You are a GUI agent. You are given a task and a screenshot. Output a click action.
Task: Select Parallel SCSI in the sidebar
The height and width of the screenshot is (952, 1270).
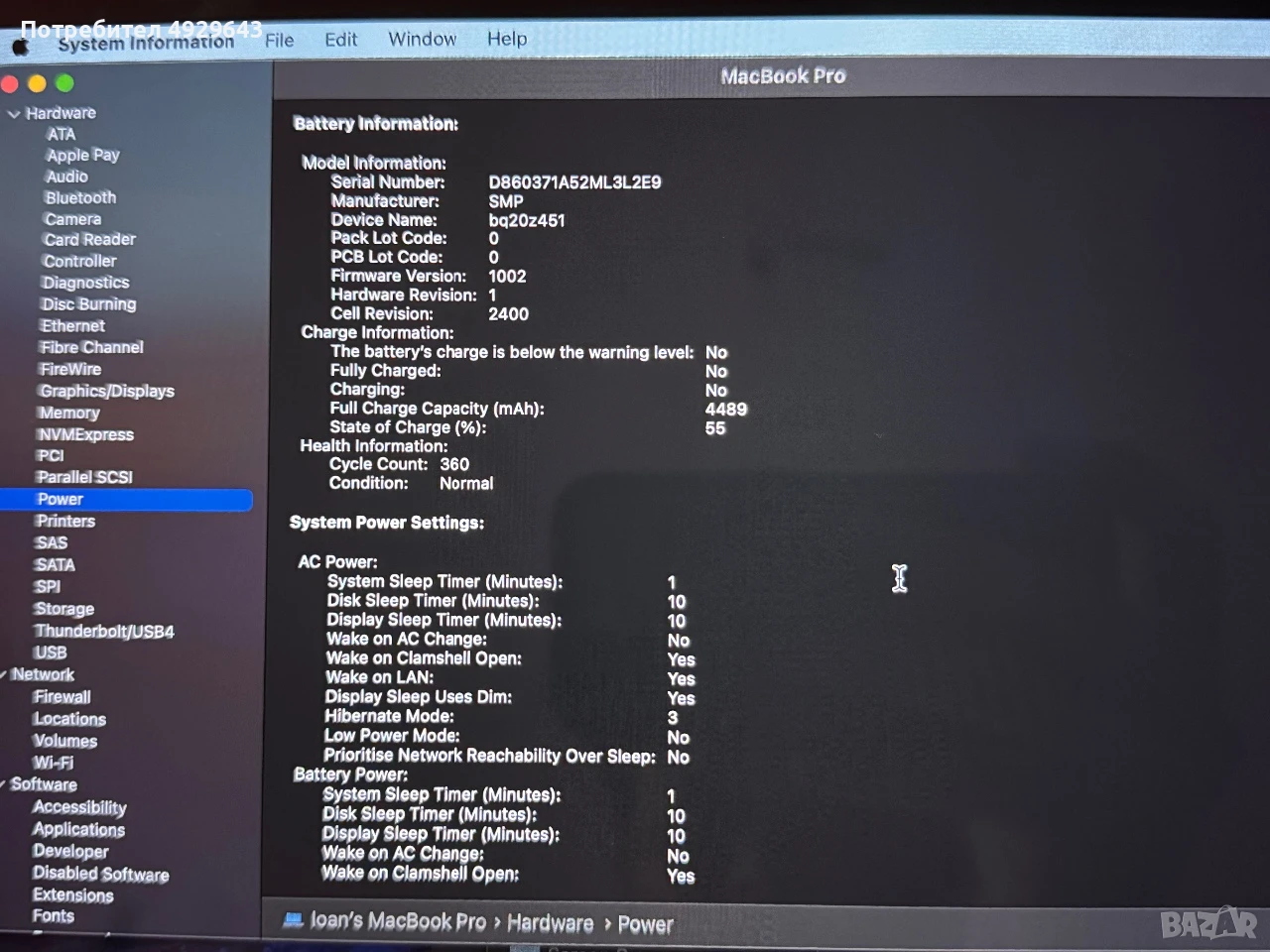pyautogui.click(x=84, y=477)
